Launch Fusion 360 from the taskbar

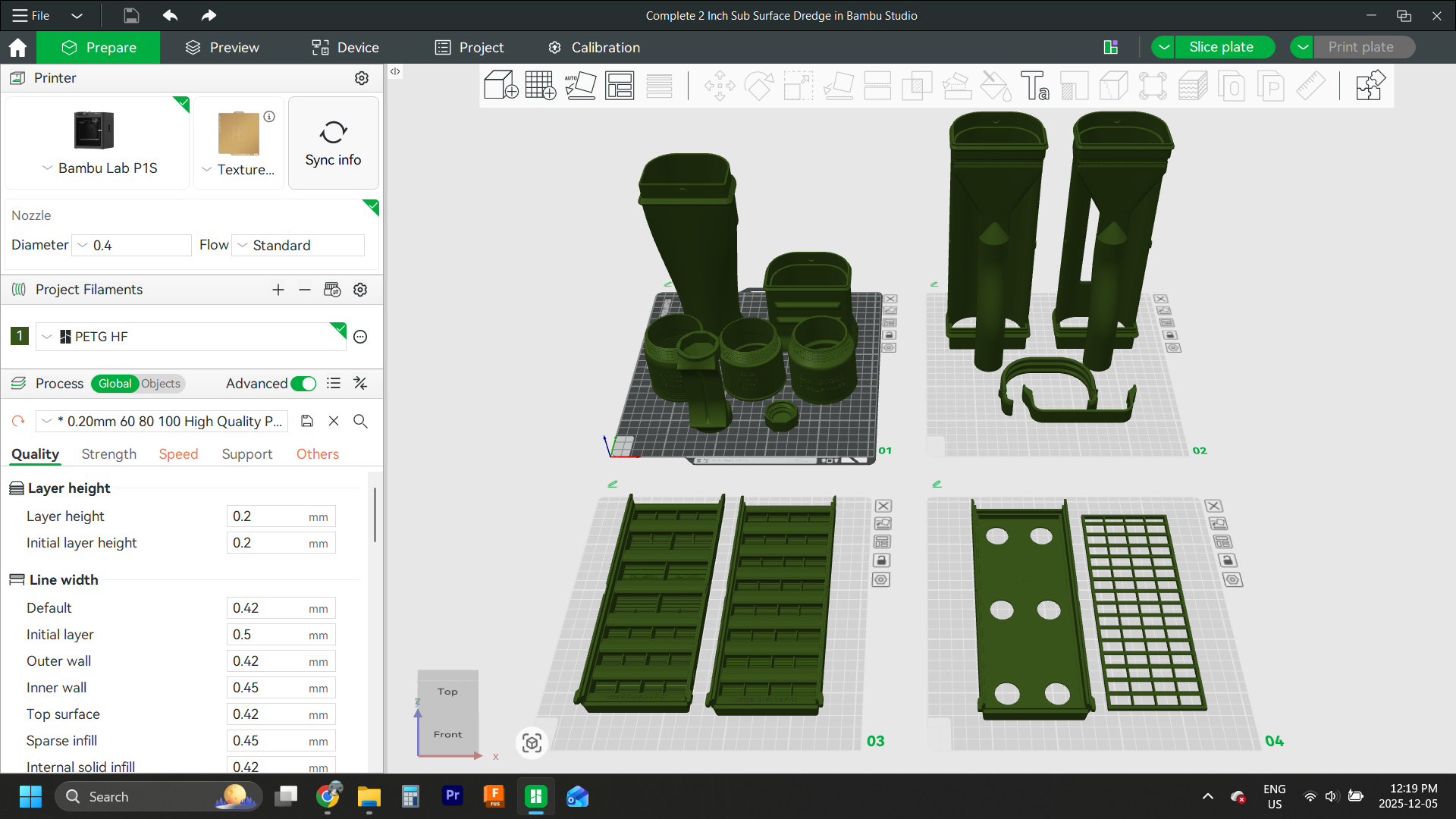click(494, 796)
